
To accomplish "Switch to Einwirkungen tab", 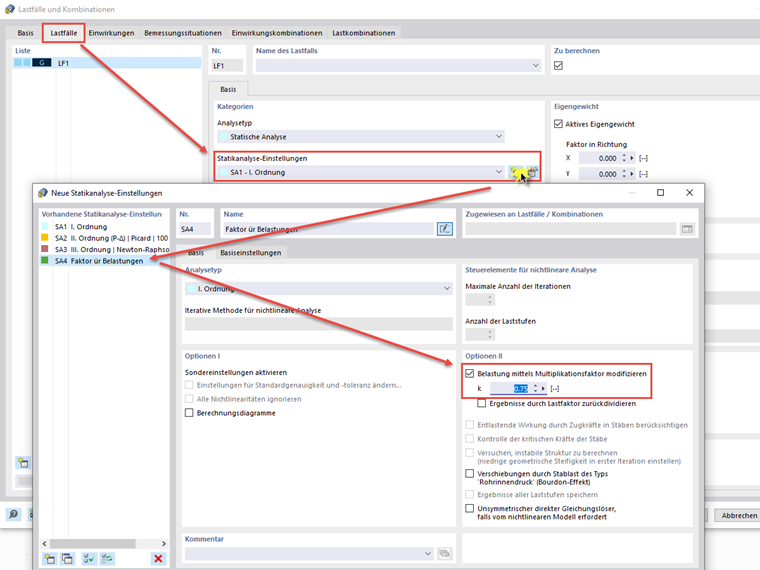I will [111, 33].
